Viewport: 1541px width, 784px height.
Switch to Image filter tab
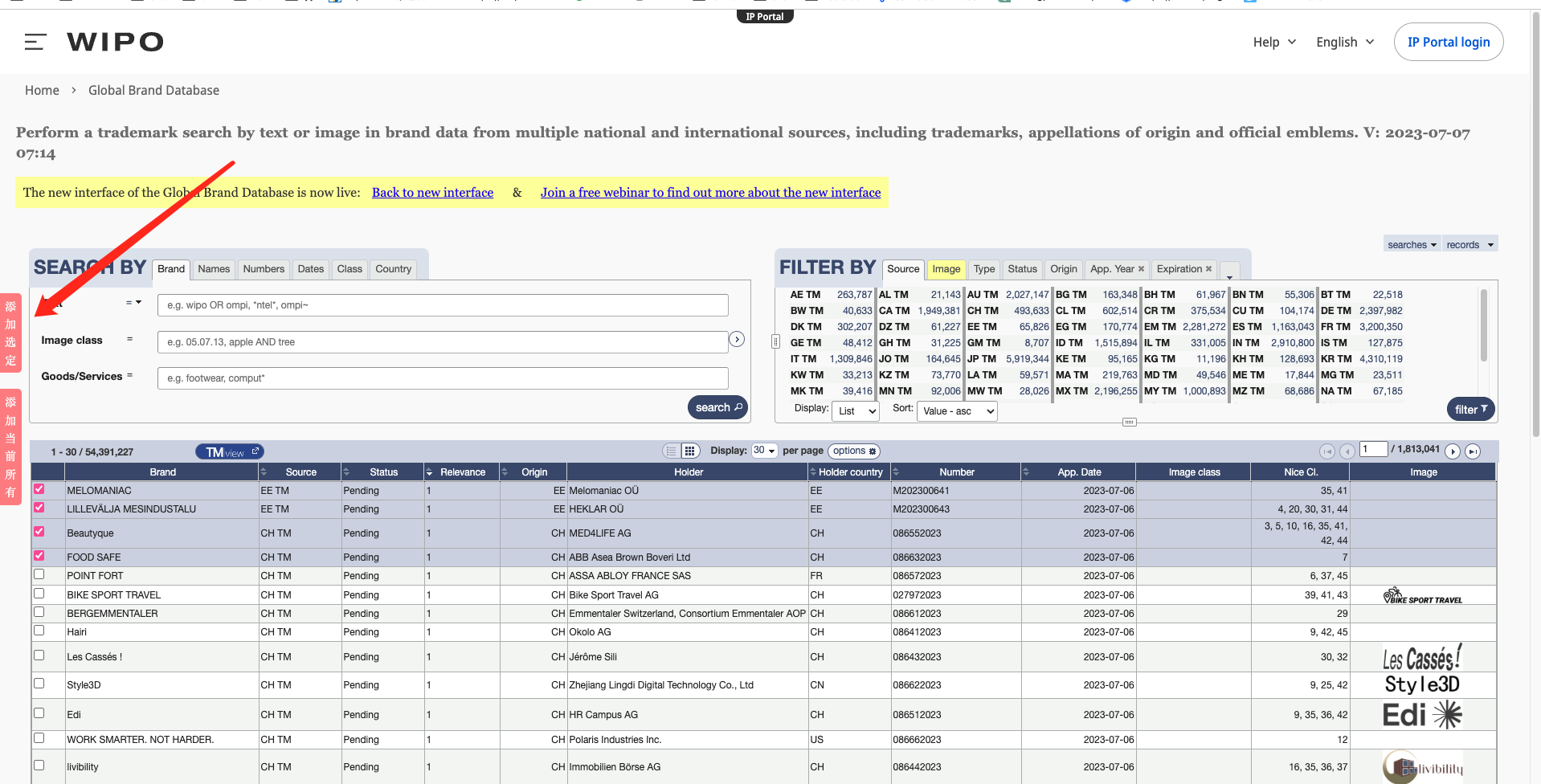coord(946,269)
